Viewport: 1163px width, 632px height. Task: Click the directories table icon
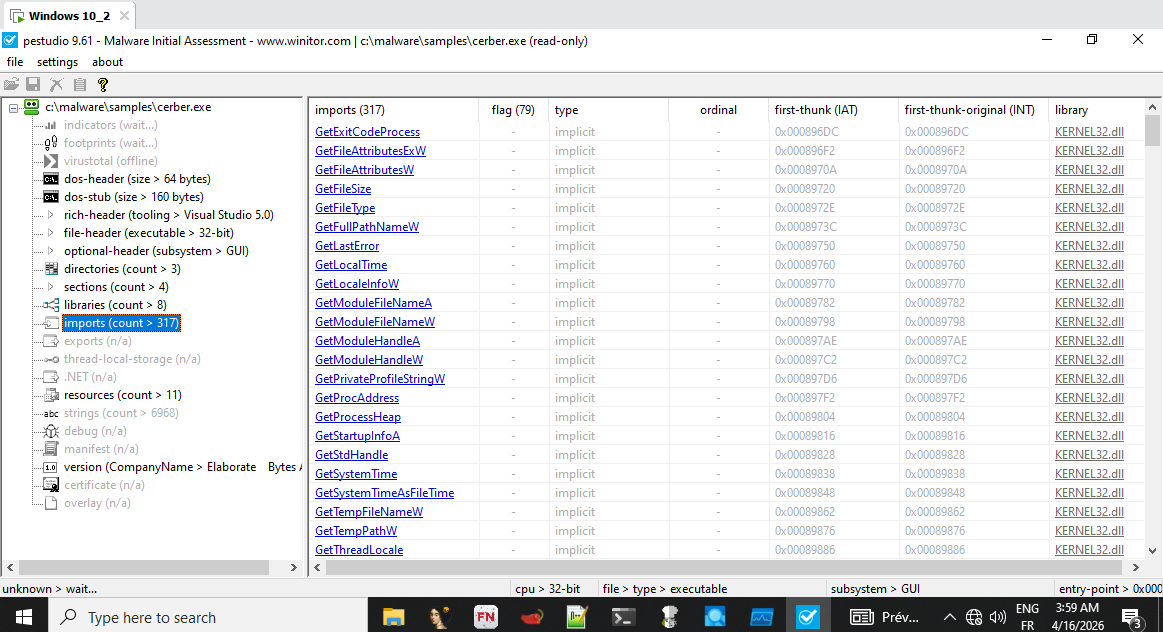coord(50,269)
